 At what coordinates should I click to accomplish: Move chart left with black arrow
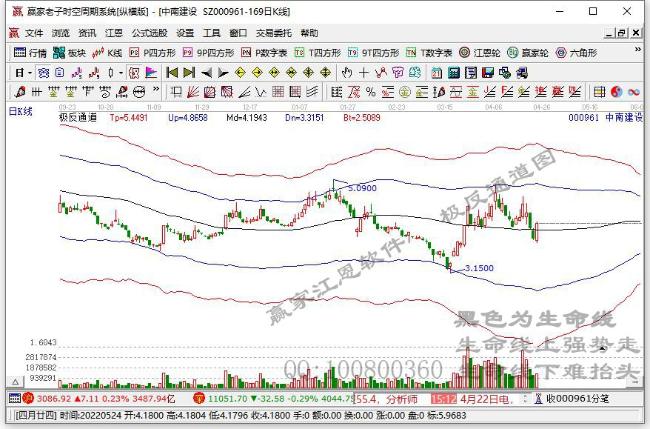click(x=206, y=73)
